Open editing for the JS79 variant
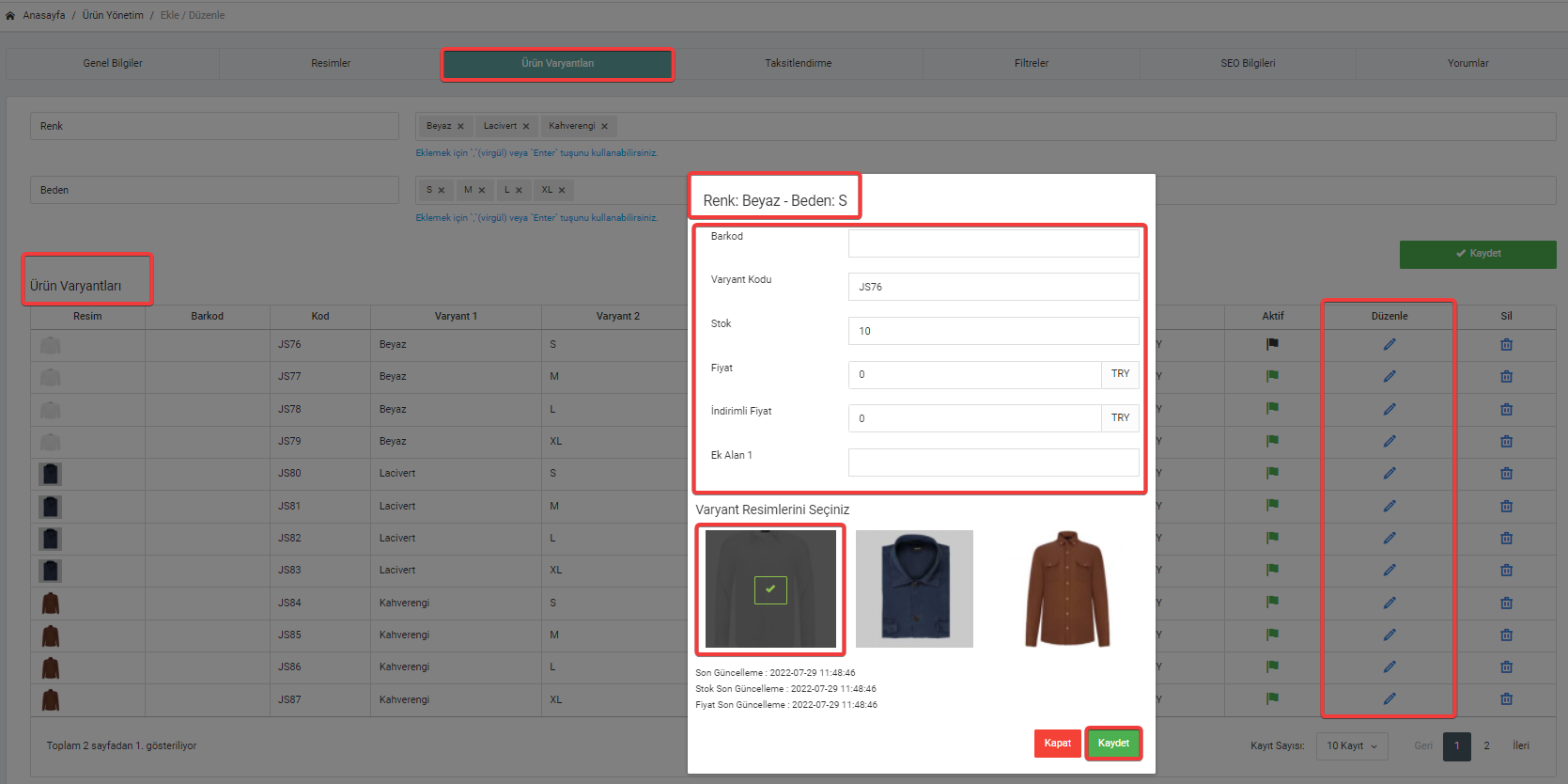 tap(1389, 441)
